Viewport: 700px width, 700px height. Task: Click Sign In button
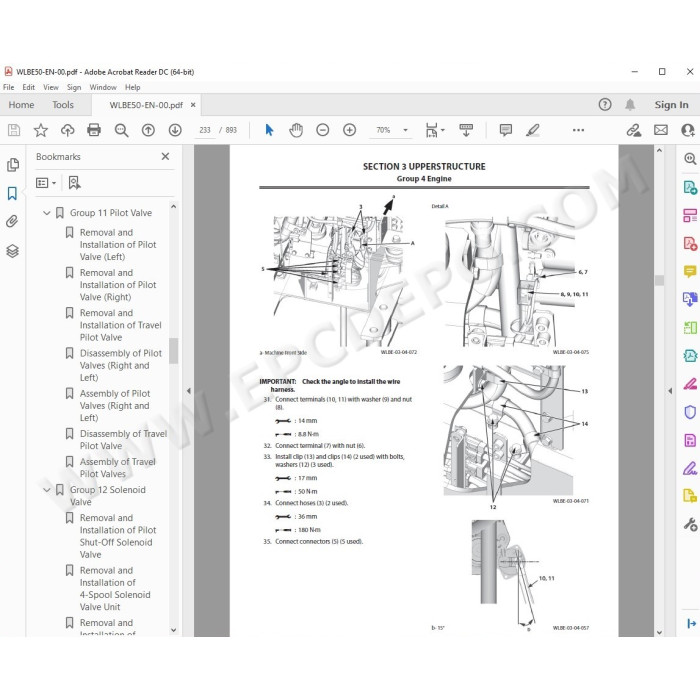[671, 104]
